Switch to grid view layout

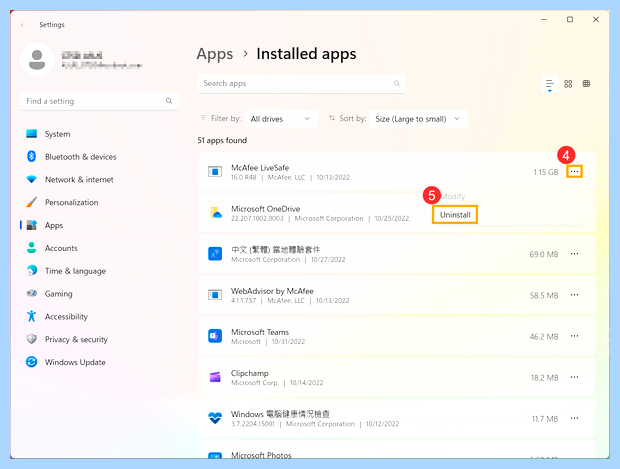(568, 84)
